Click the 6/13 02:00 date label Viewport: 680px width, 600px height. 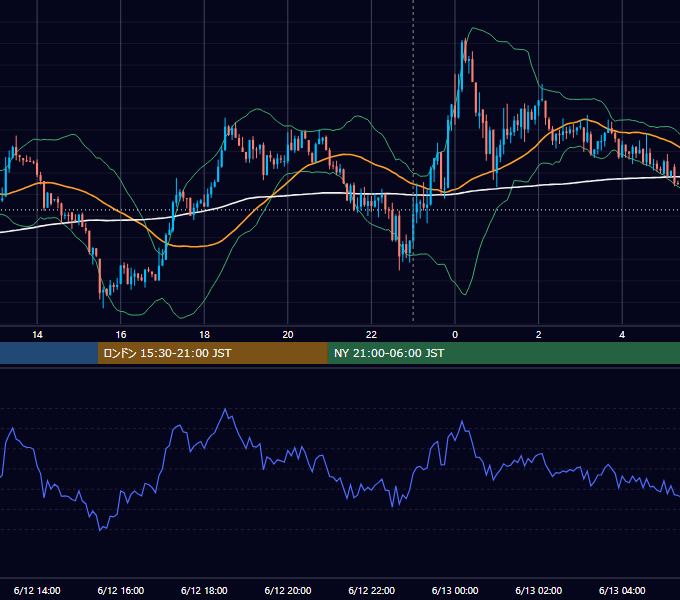[539, 590]
